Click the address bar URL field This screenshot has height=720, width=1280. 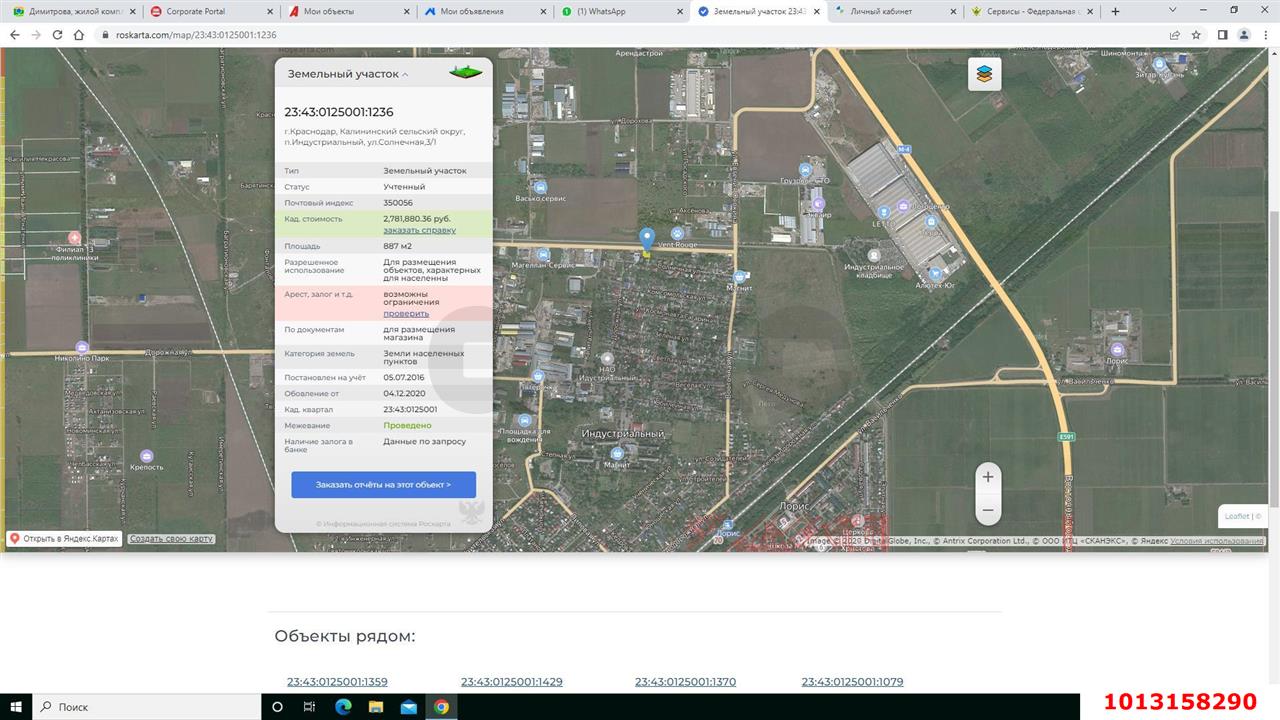630,34
